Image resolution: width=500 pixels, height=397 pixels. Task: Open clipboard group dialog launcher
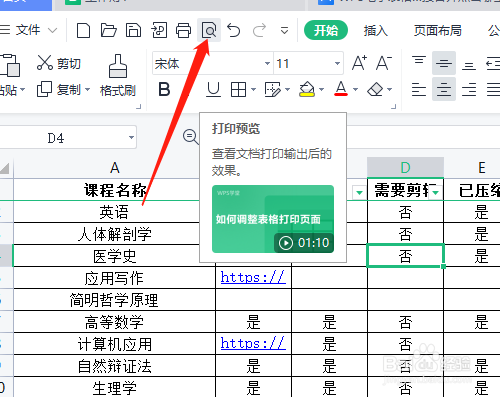tap(139, 107)
